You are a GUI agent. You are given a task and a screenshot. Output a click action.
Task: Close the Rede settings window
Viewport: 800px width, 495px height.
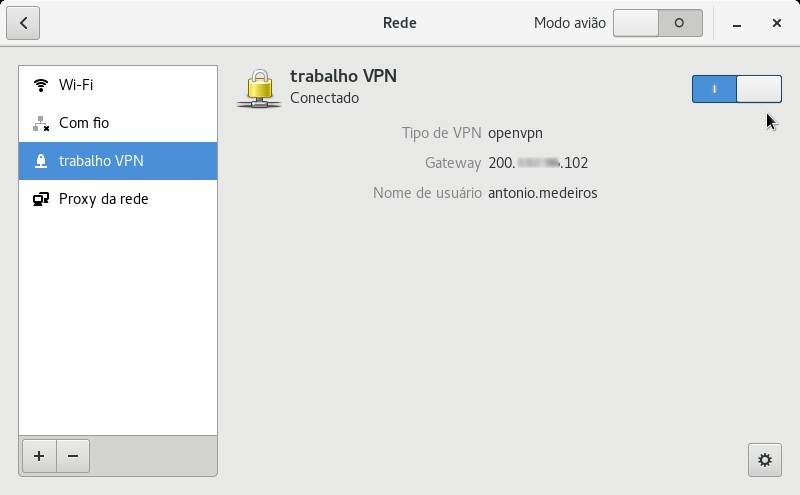777,23
